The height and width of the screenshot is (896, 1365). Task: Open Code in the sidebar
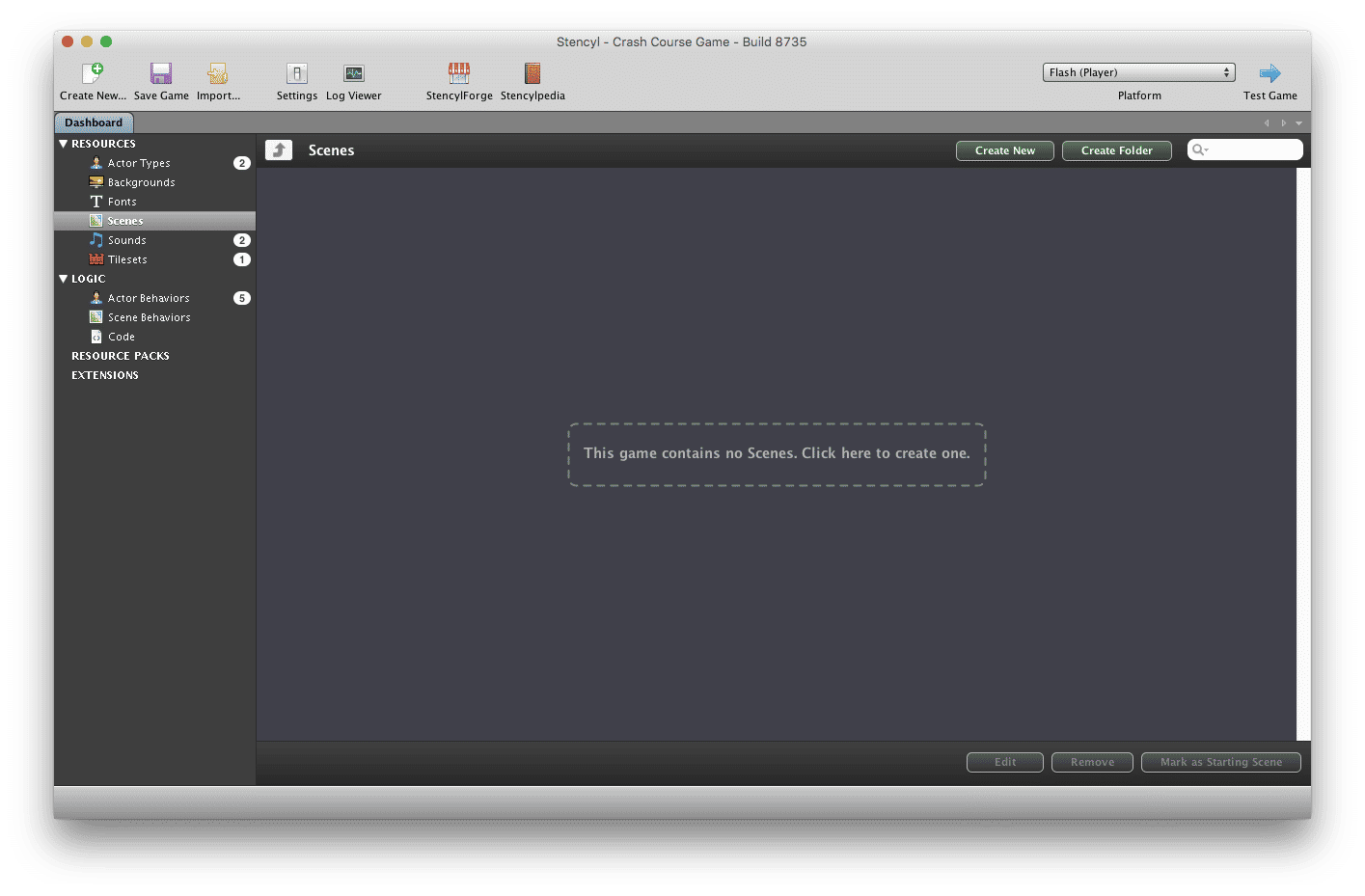(x=154, y=337)
